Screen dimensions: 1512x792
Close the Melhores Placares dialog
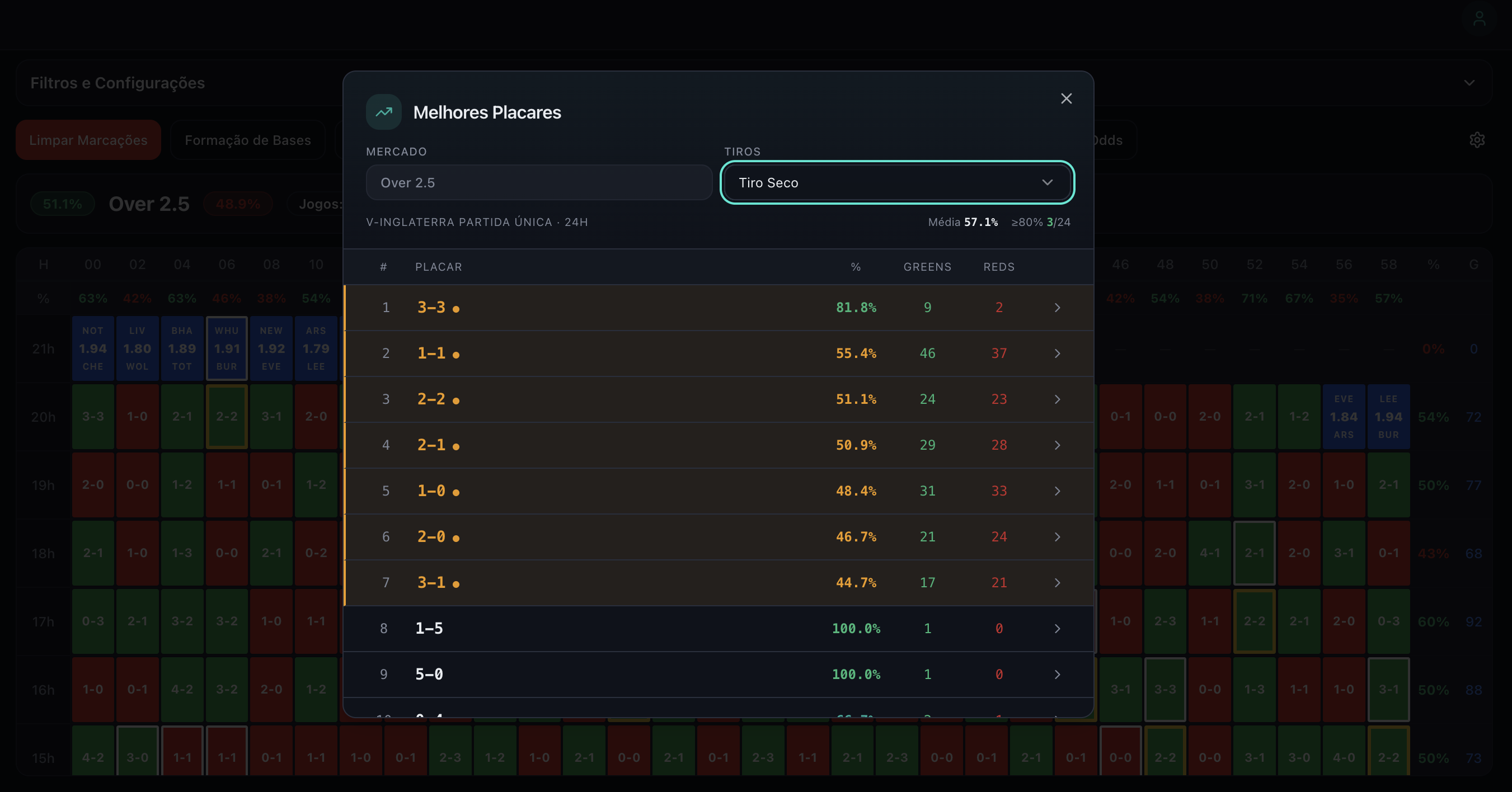pyautogui.click(x=1066, y=98)
